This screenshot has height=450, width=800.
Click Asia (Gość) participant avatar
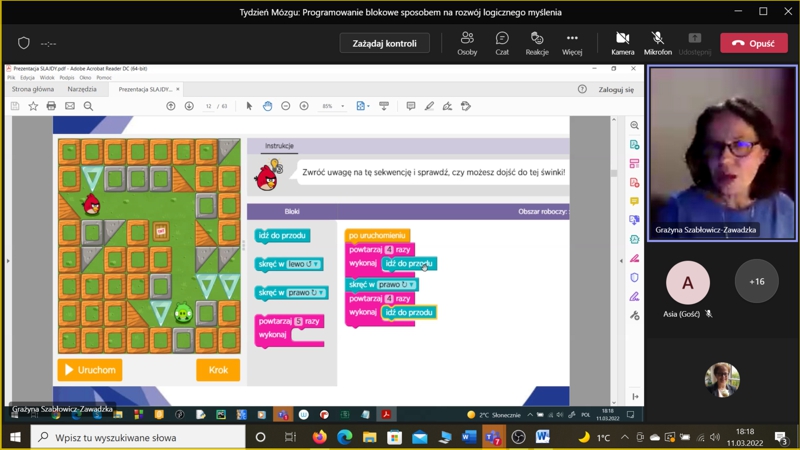687,282
